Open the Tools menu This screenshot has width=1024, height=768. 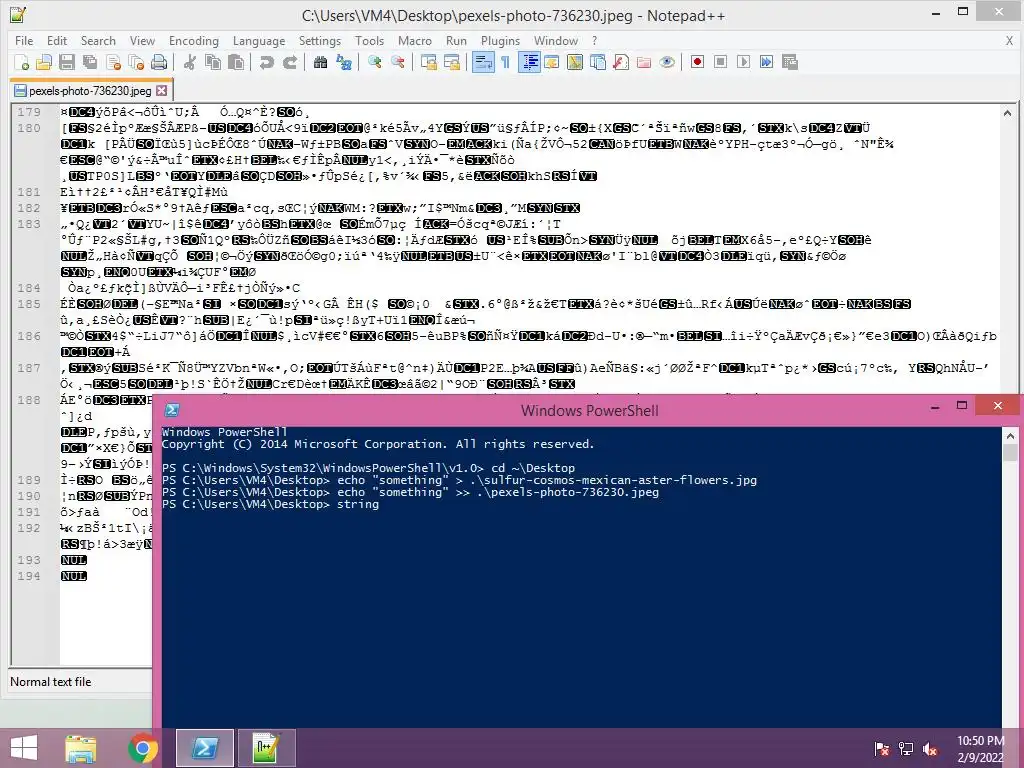point(370,40)
